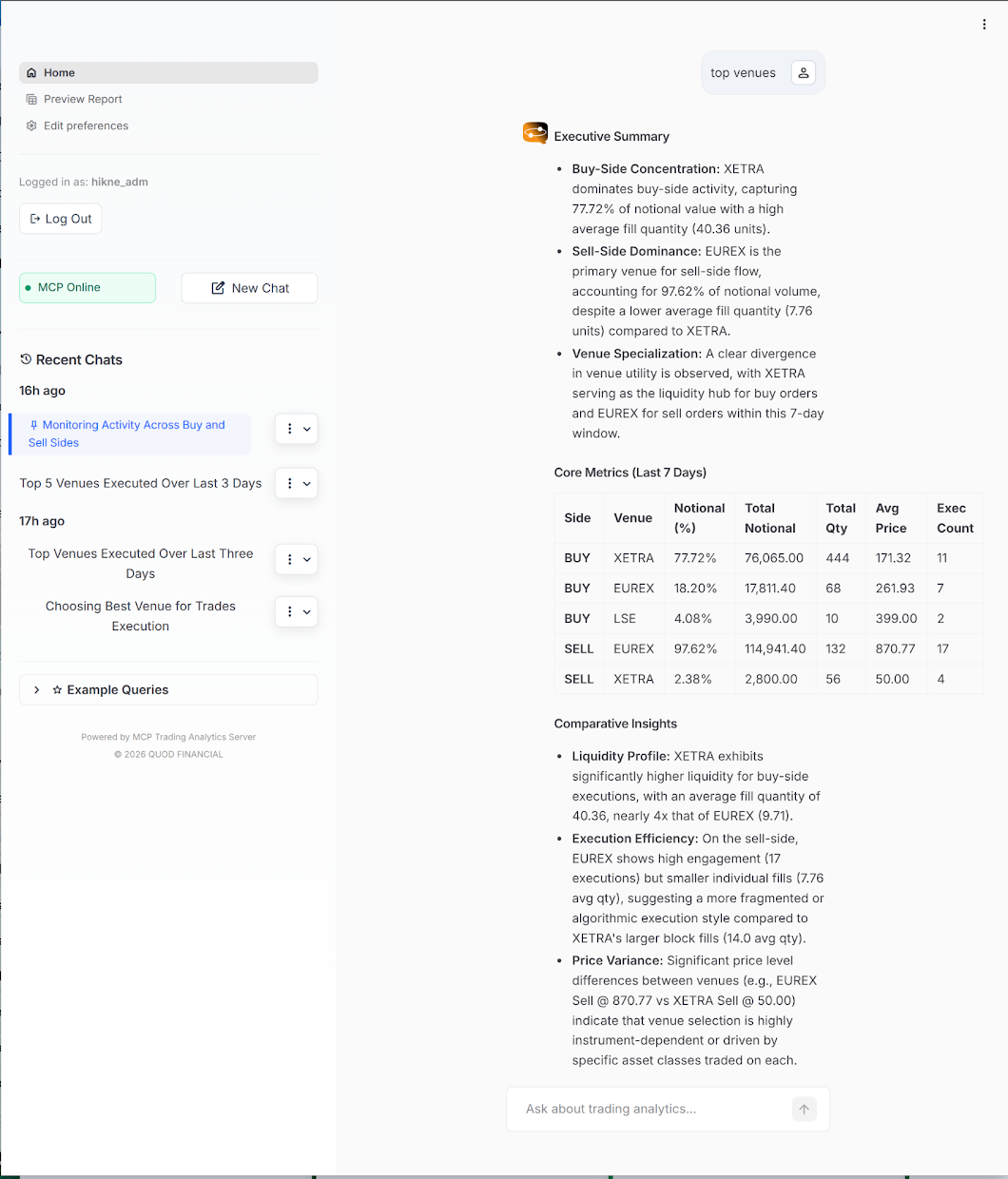Open Preview Report from the sidebar
The image size is (1008, 1179).
click(83, 100)
